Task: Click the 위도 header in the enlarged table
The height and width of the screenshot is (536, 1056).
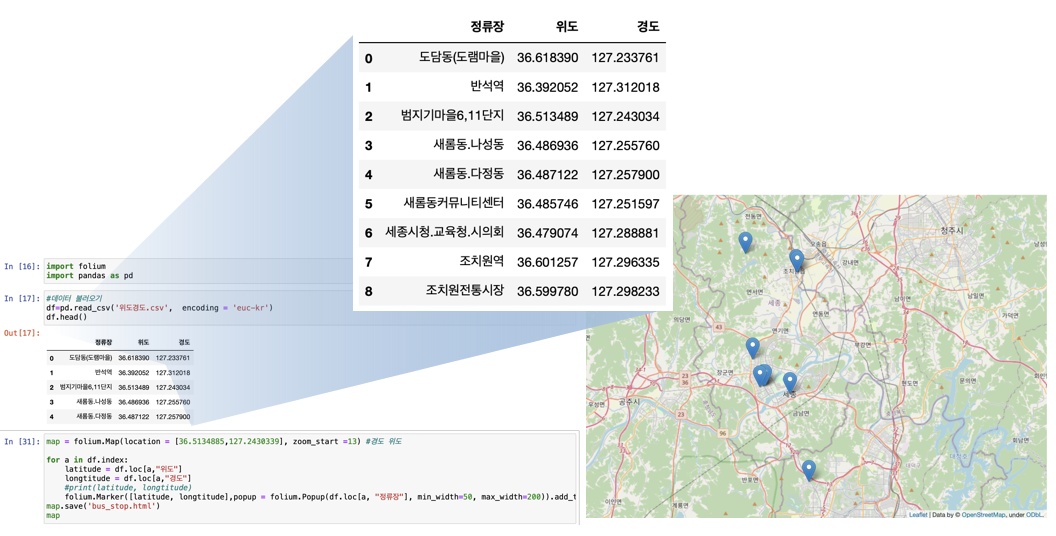Action: [566, 27]
